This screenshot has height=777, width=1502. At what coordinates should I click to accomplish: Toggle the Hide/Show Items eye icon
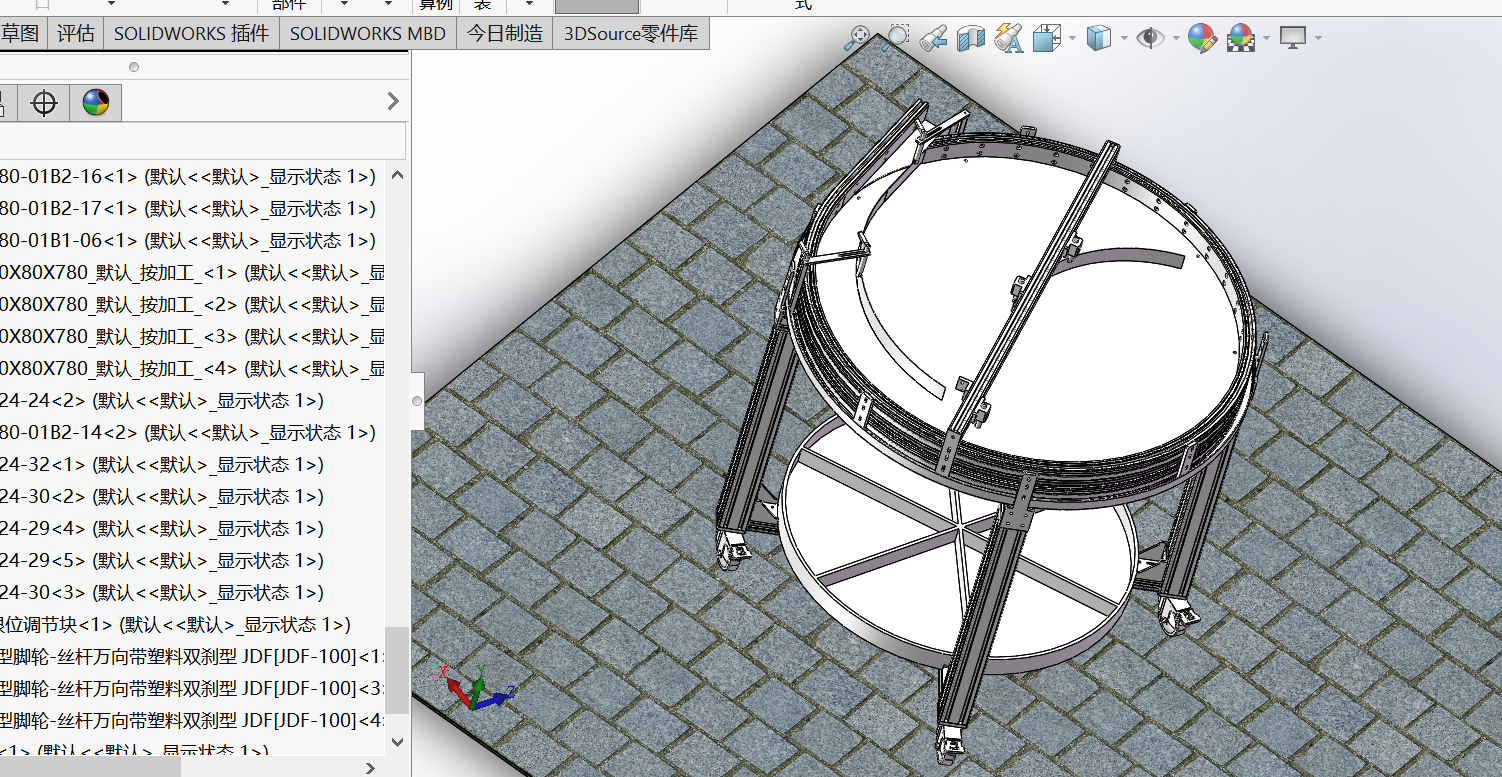1150,39
